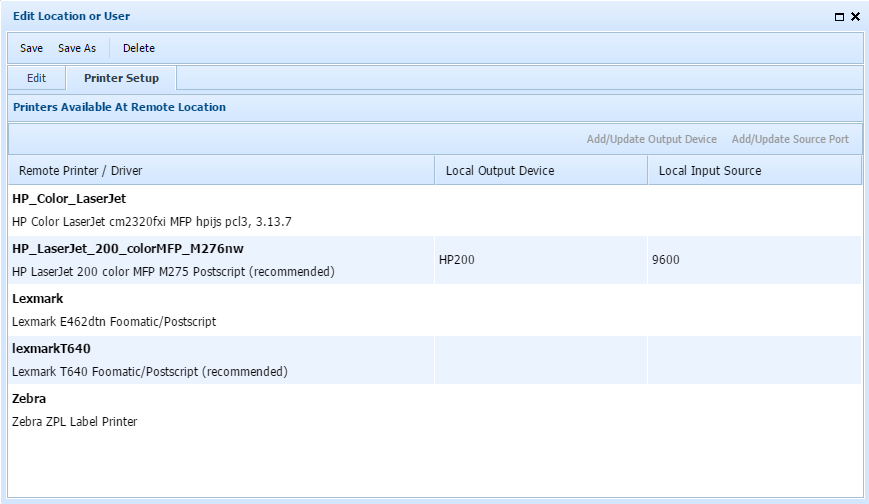Click the Save As button
This screenshot has height=504, width=869.
click(77, 48)
